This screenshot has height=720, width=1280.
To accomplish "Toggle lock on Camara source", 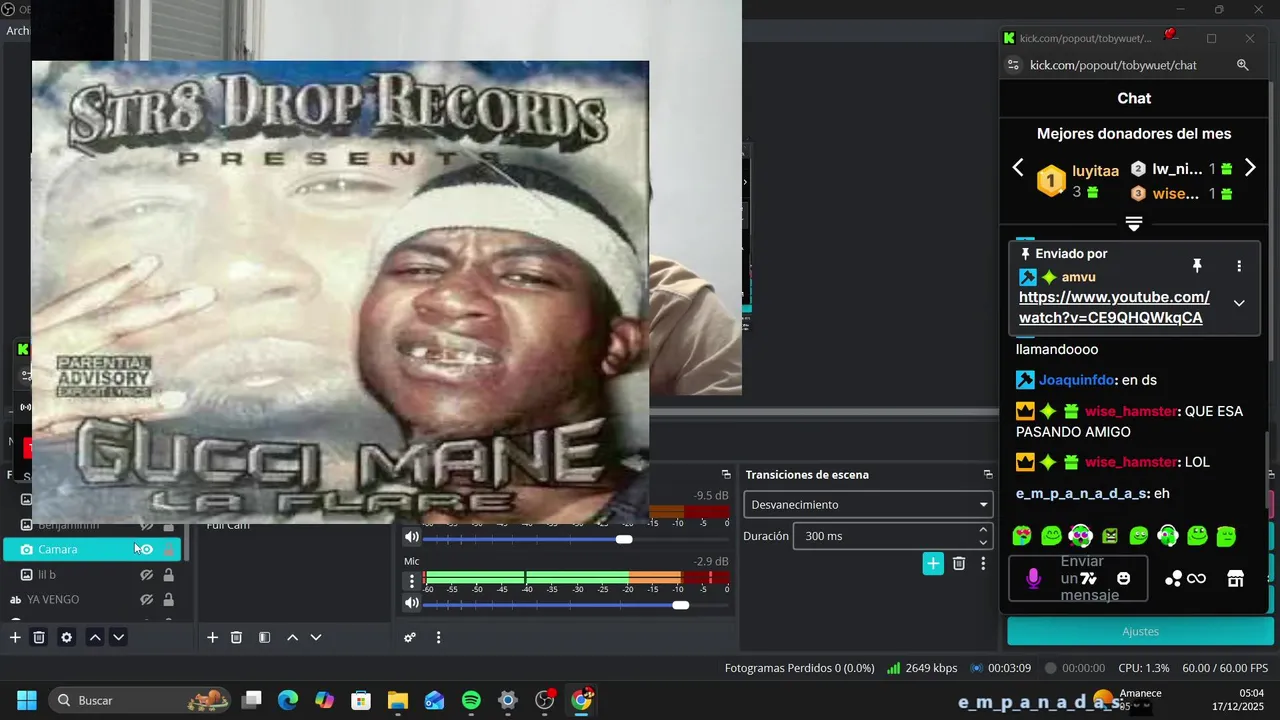I will pos(168,549).
